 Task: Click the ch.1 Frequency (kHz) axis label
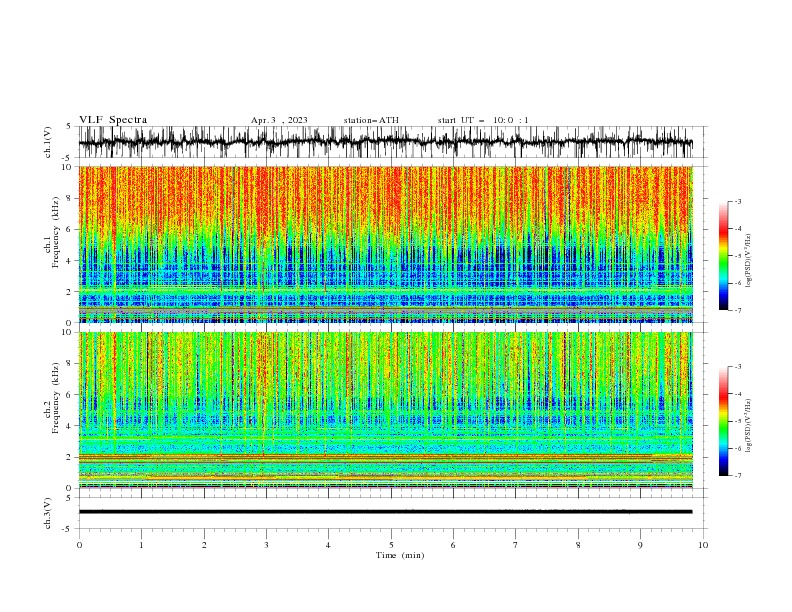[51, 233]
